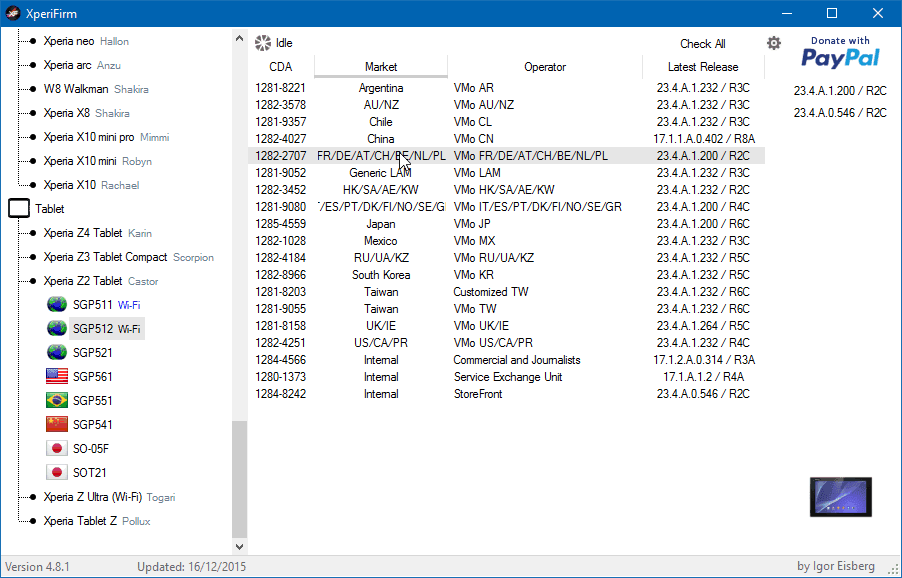Screen dimensions: 902x578
Task: Sort table by CDA column header
Action: [x=281, y=67]
